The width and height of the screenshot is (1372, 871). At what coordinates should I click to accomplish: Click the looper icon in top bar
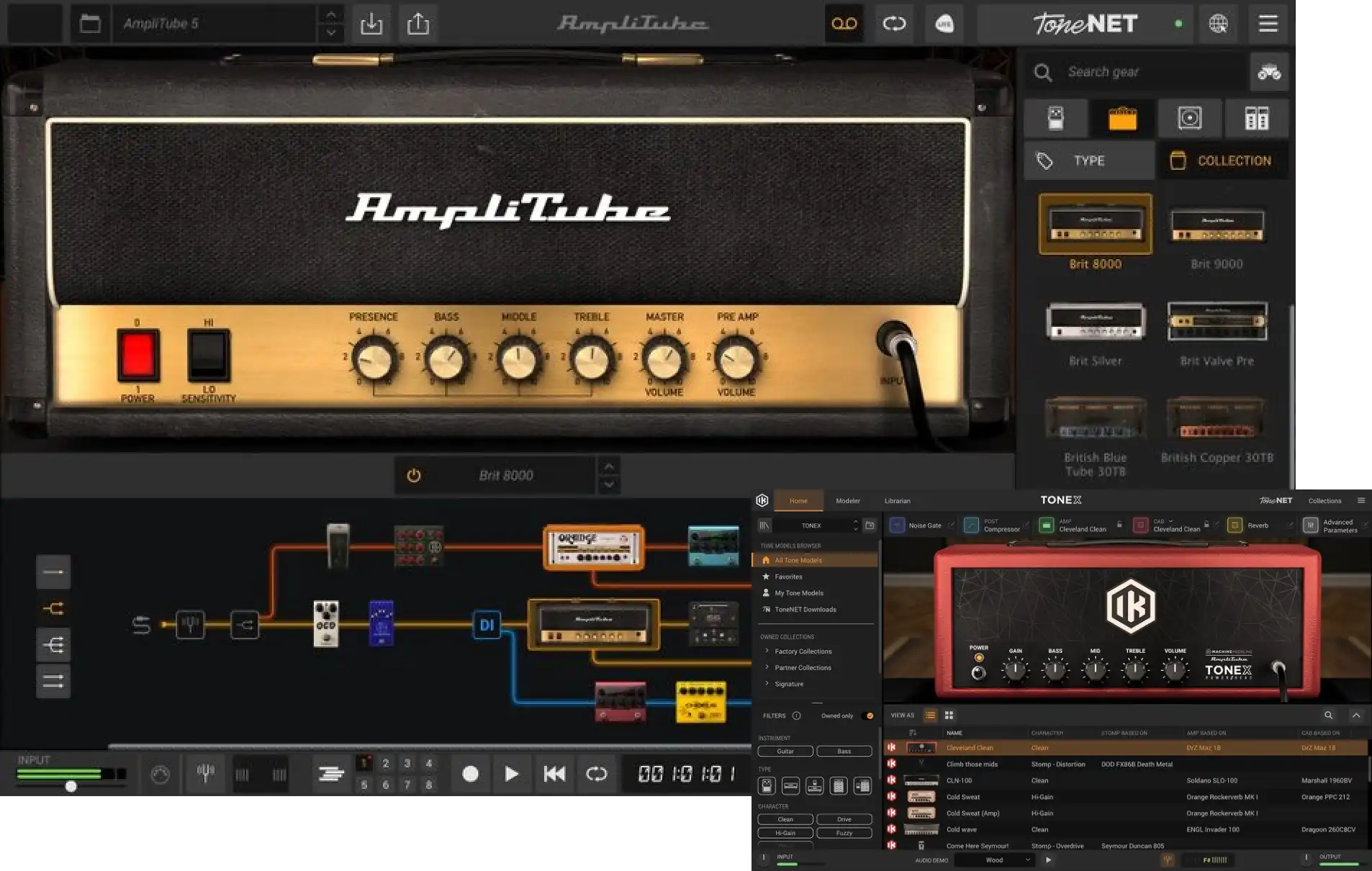894,24
